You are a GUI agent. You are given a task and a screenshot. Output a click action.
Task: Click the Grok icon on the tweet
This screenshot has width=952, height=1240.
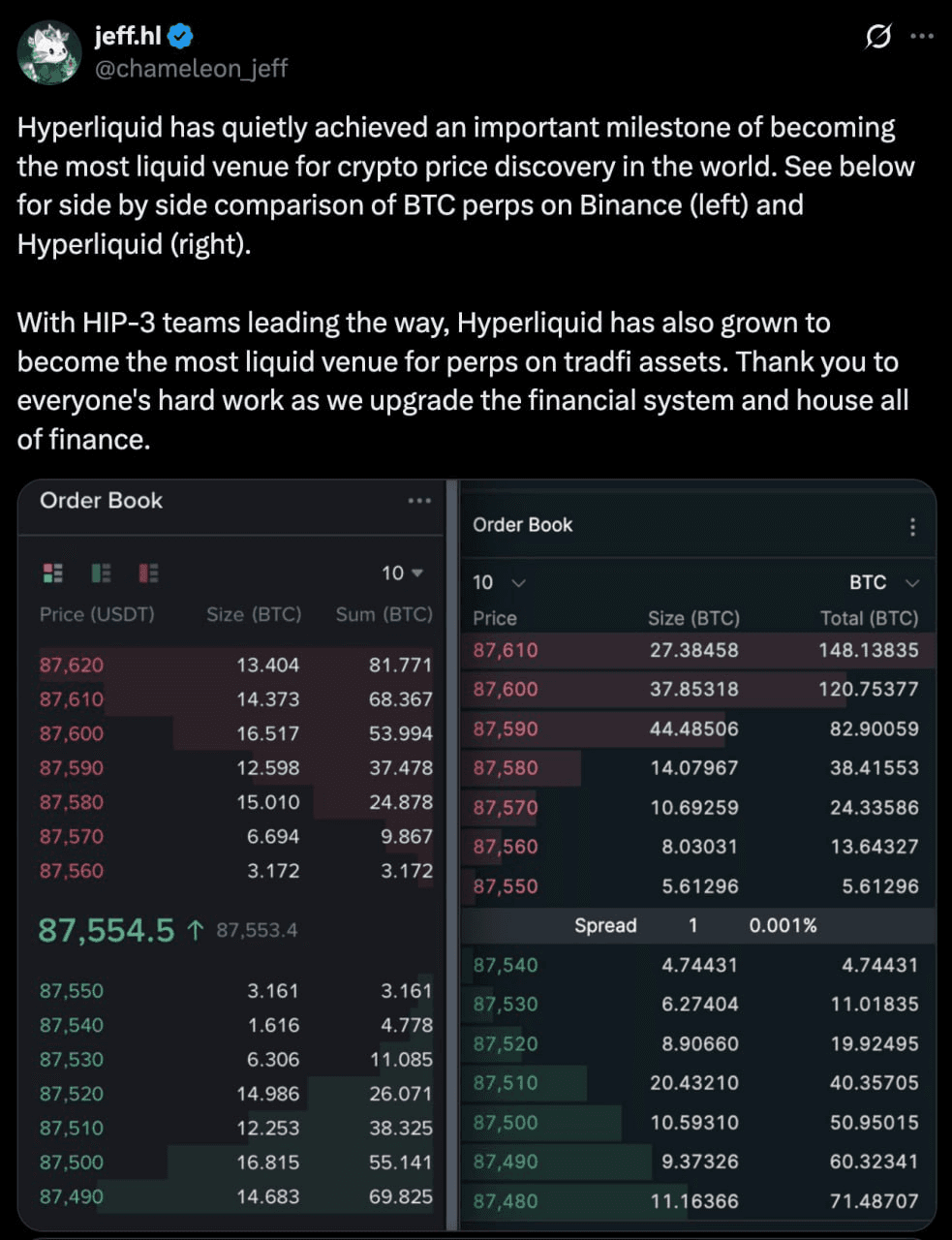(x=877, y=37)
